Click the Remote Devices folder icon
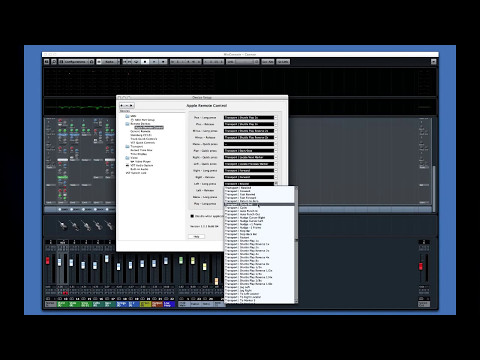The width and height of the screenshot is (480, 360). click(127, 124)
